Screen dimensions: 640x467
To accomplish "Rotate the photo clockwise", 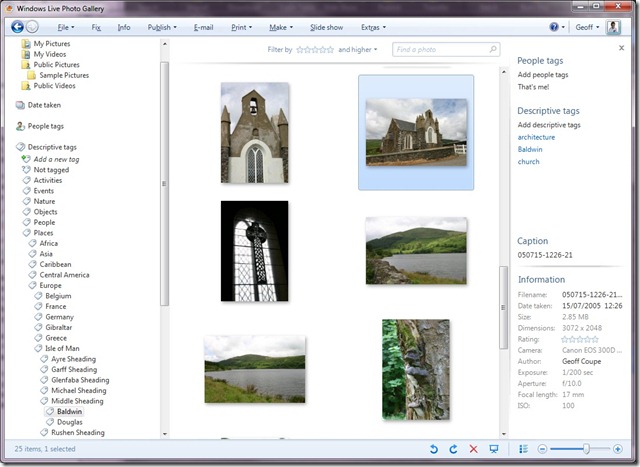I will pos(453,449).
